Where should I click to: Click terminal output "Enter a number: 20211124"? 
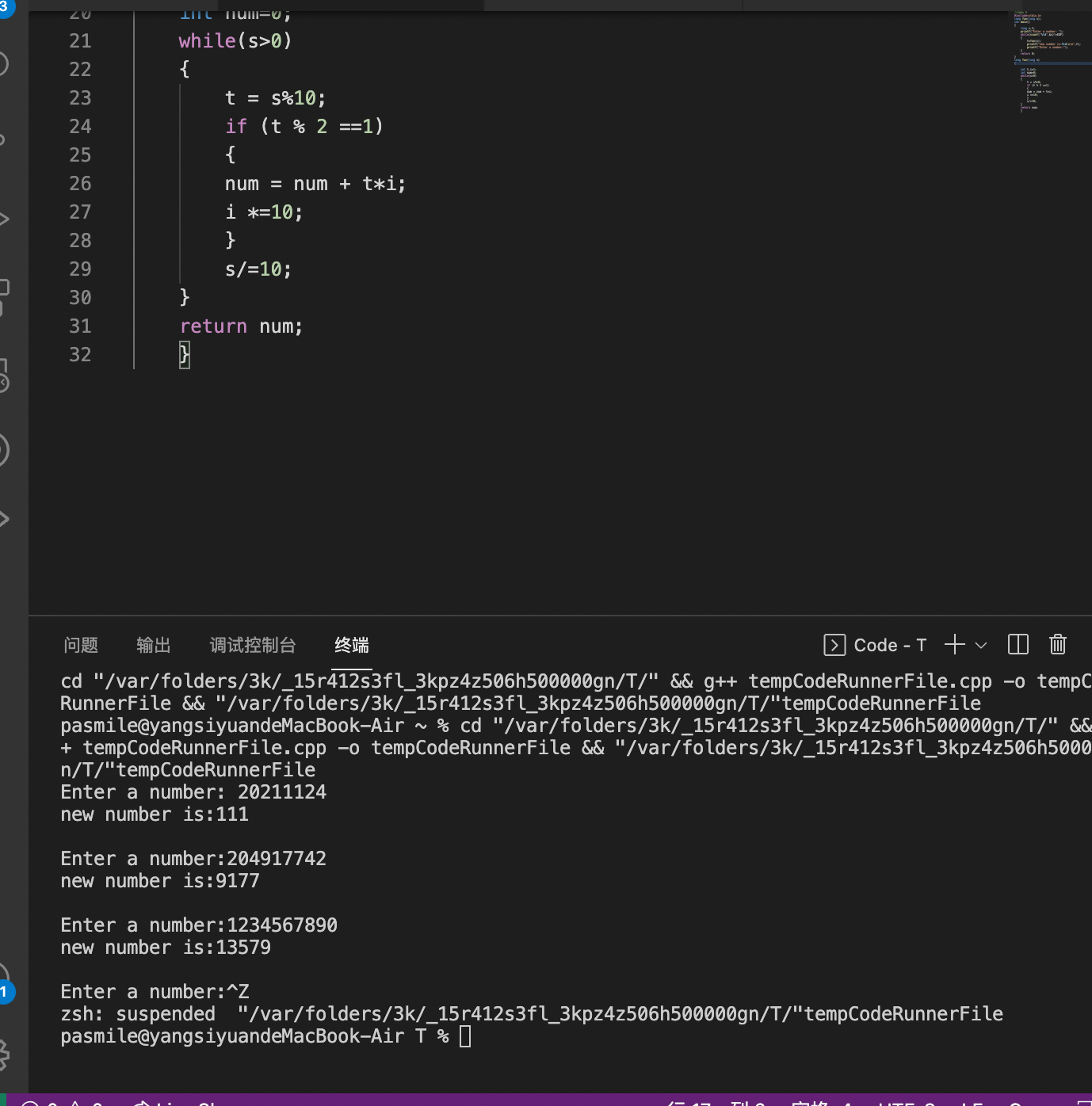pos(193,792)
